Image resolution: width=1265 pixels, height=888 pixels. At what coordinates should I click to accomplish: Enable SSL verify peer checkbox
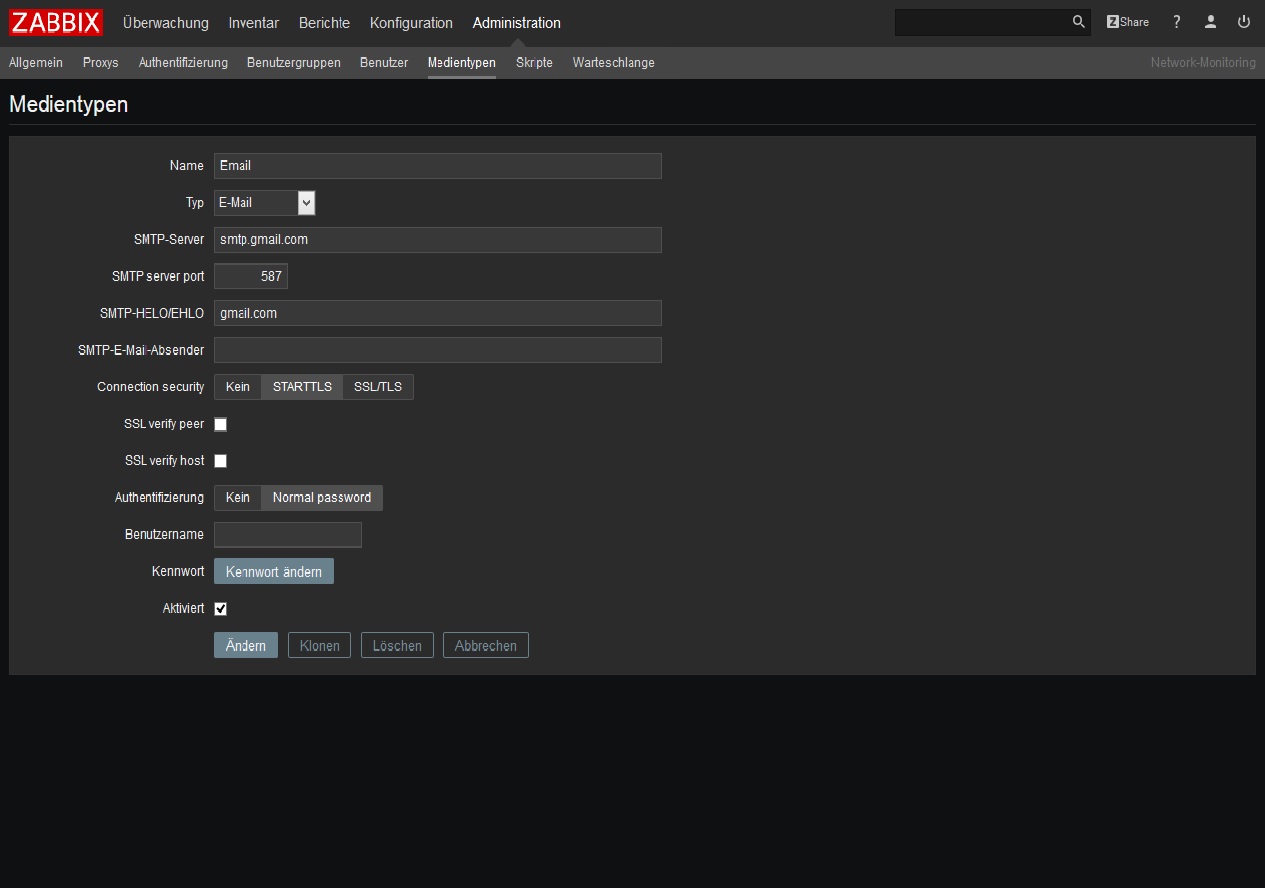click(221, 424)
